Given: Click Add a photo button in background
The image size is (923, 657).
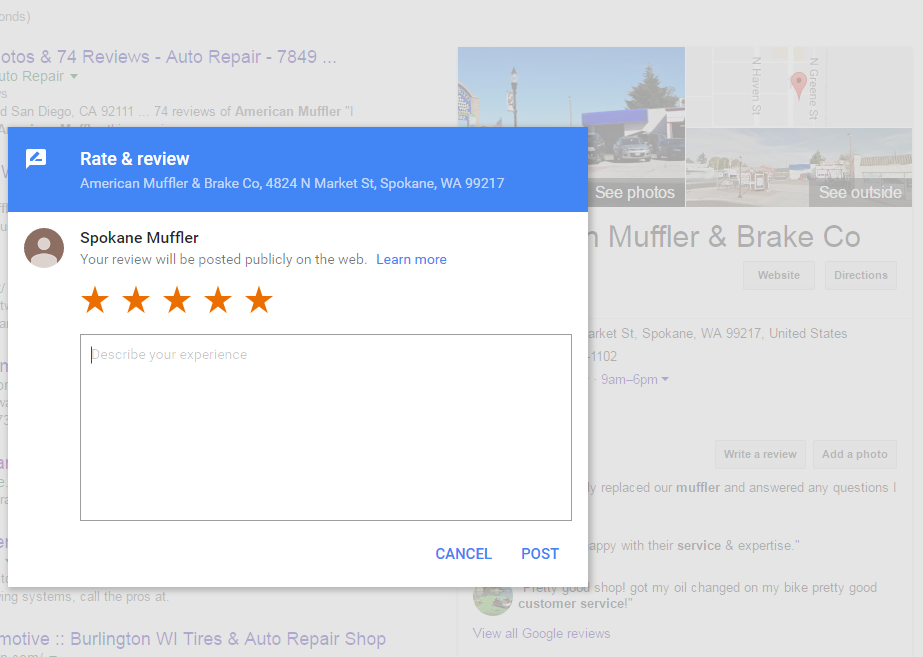Looking at the screenshot, I should click(855, 454).
